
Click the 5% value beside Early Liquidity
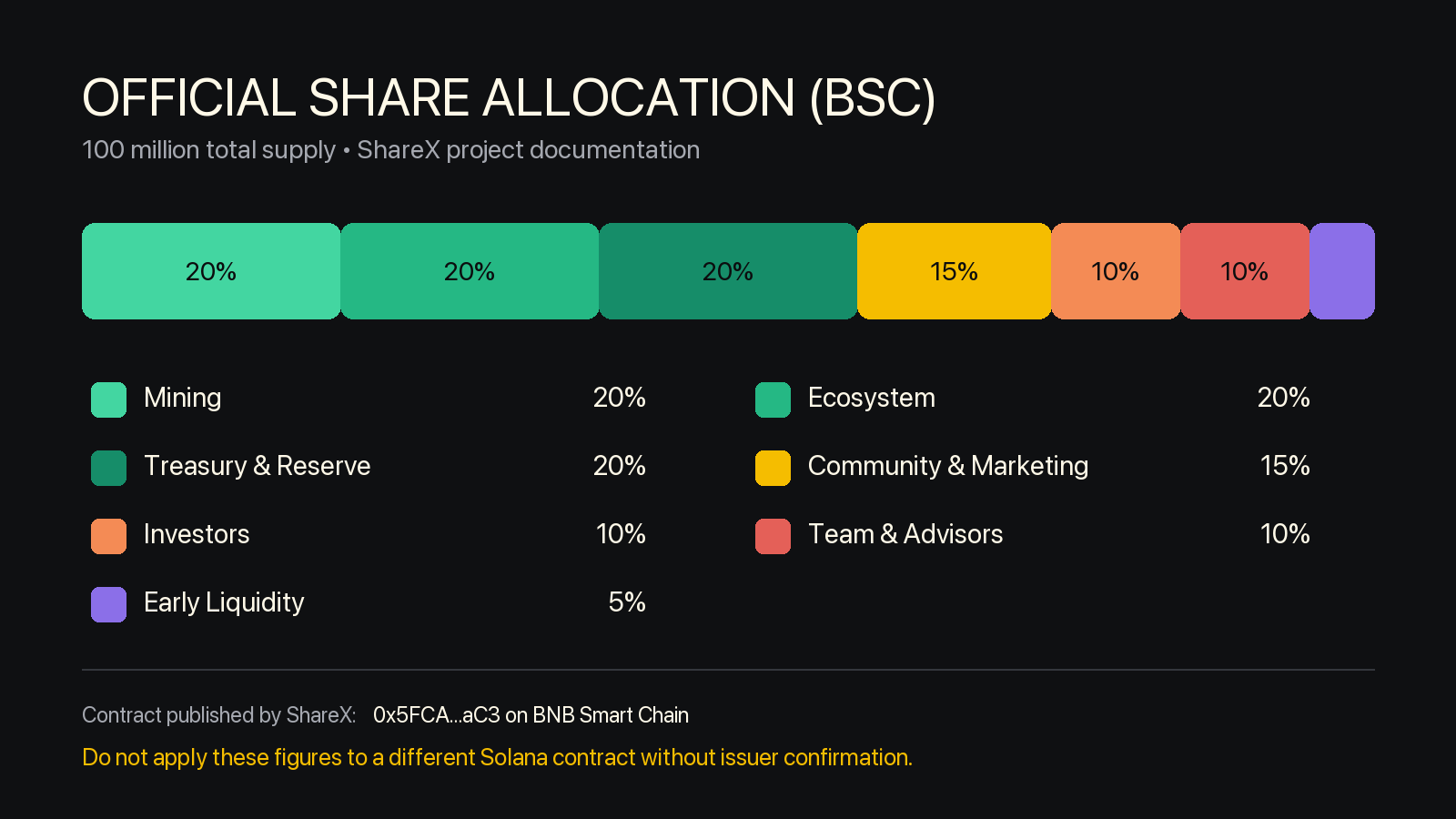click(627, 602)
